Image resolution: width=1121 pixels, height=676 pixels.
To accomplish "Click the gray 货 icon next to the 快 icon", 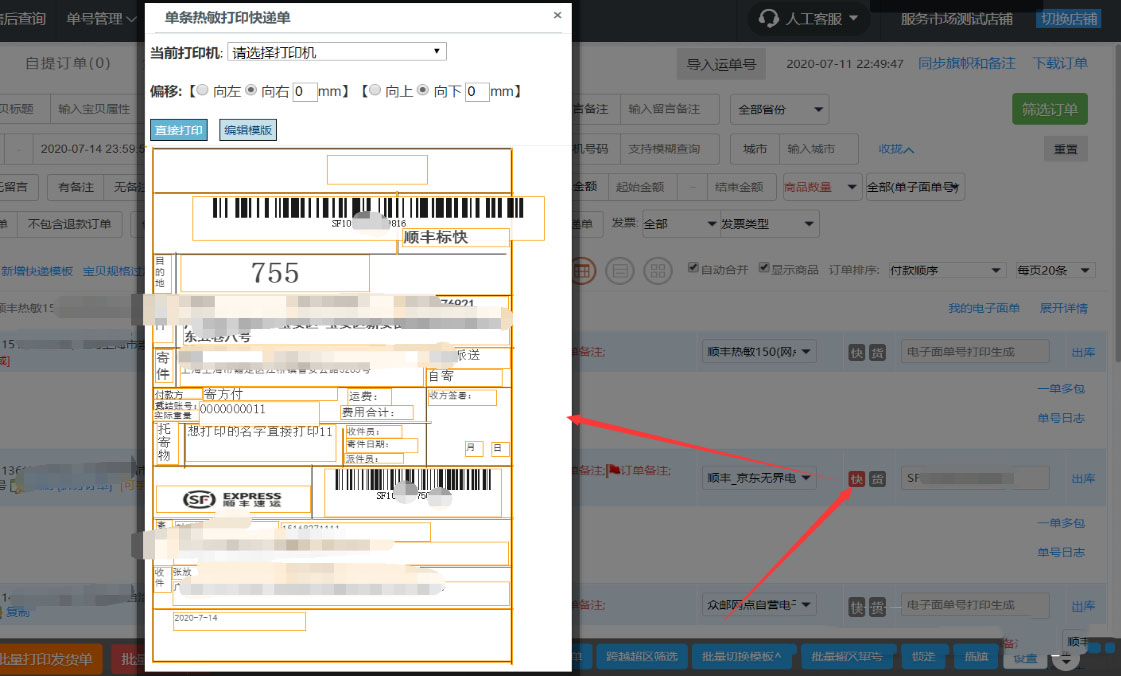I will (x=877, y=479).
